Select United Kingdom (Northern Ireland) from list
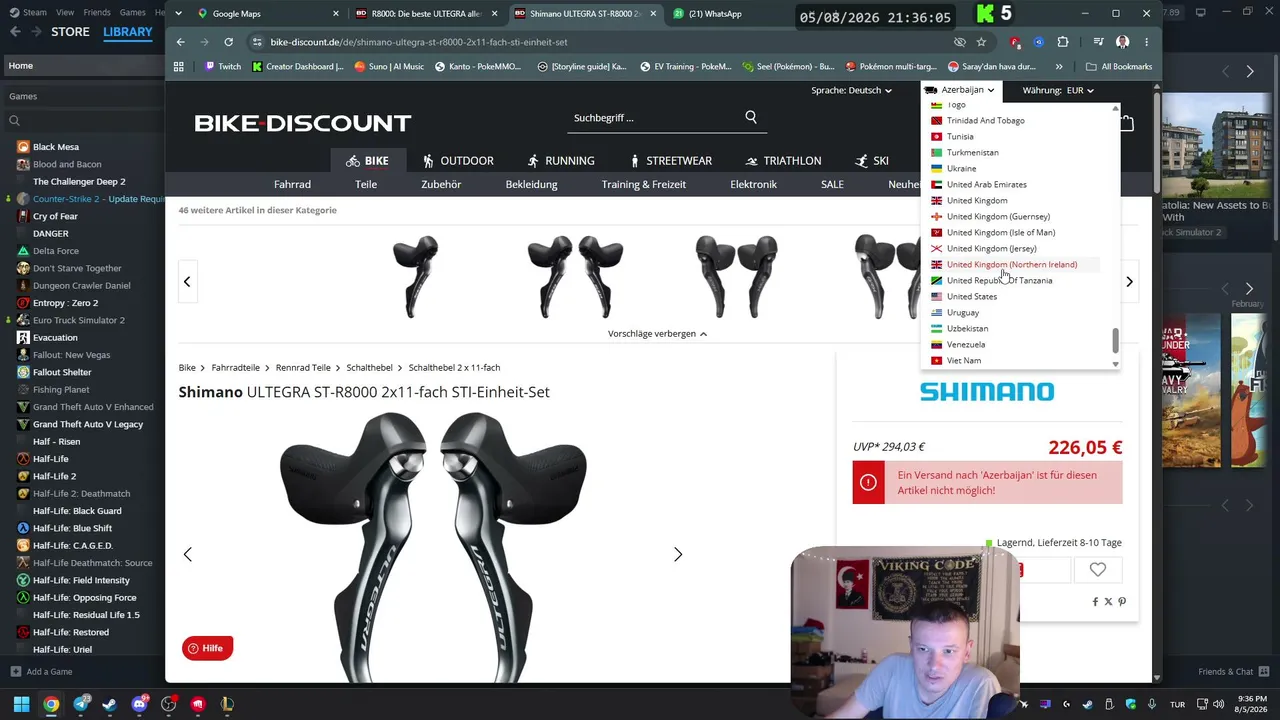1280x720 pixels. tap(1012, 265)
